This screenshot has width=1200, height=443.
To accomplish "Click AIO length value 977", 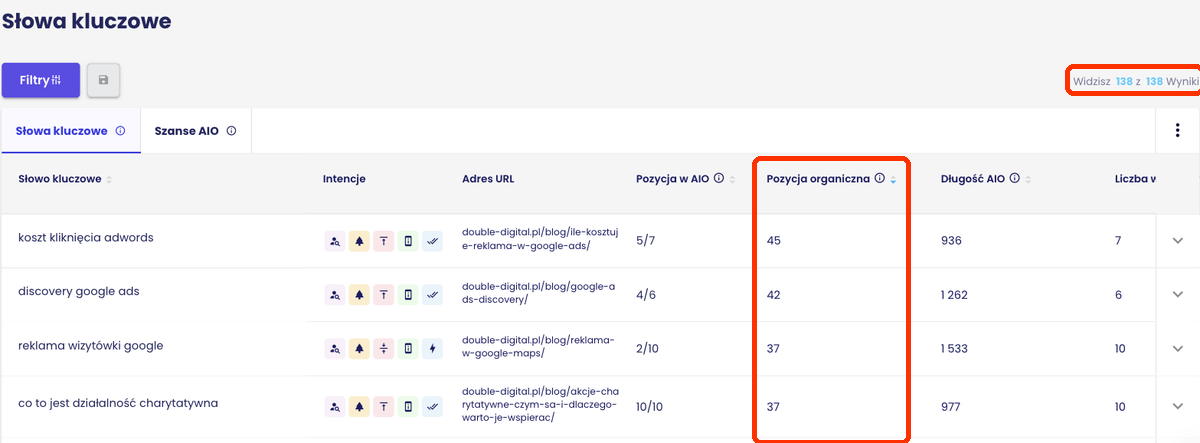I will click(x=951, y=407).
